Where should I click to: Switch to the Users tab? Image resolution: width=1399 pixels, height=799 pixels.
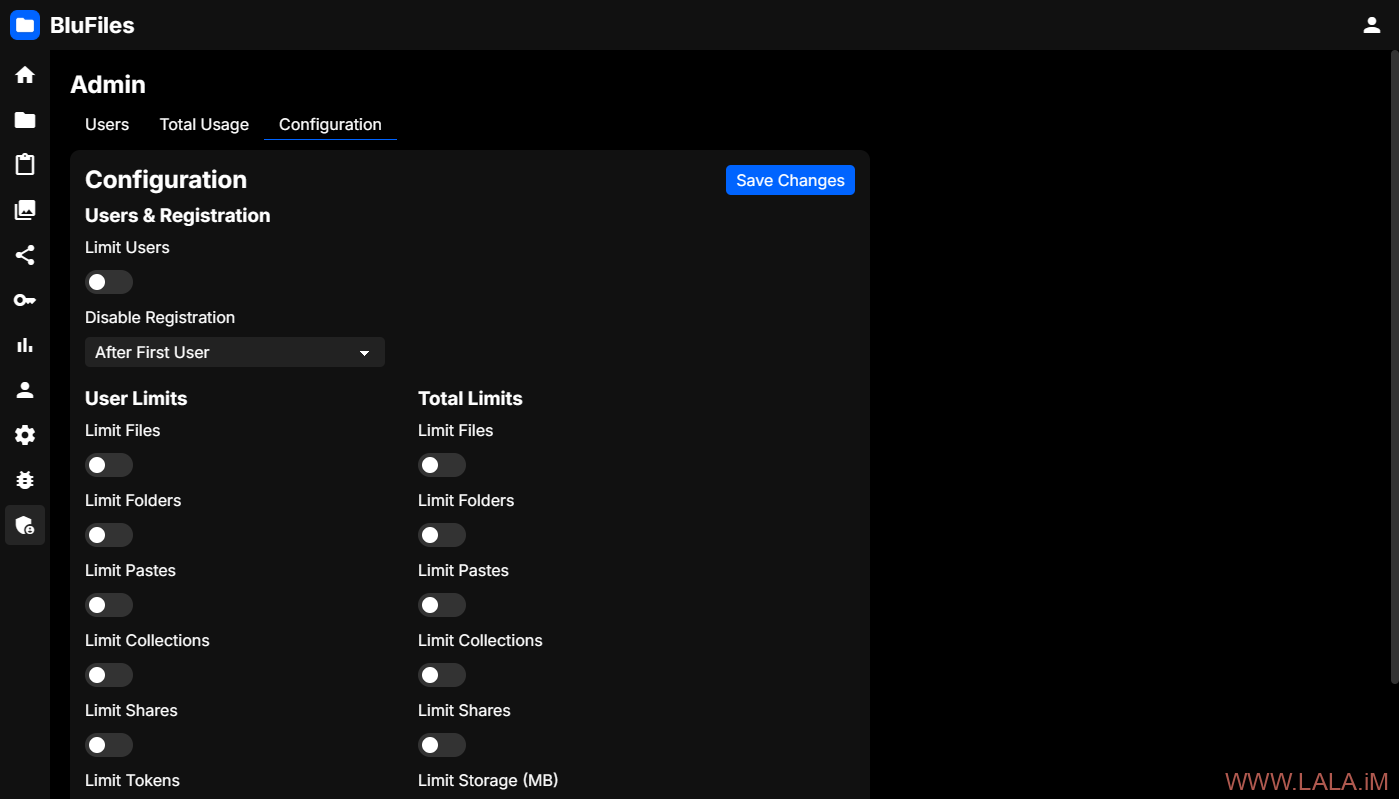[107, 125]
